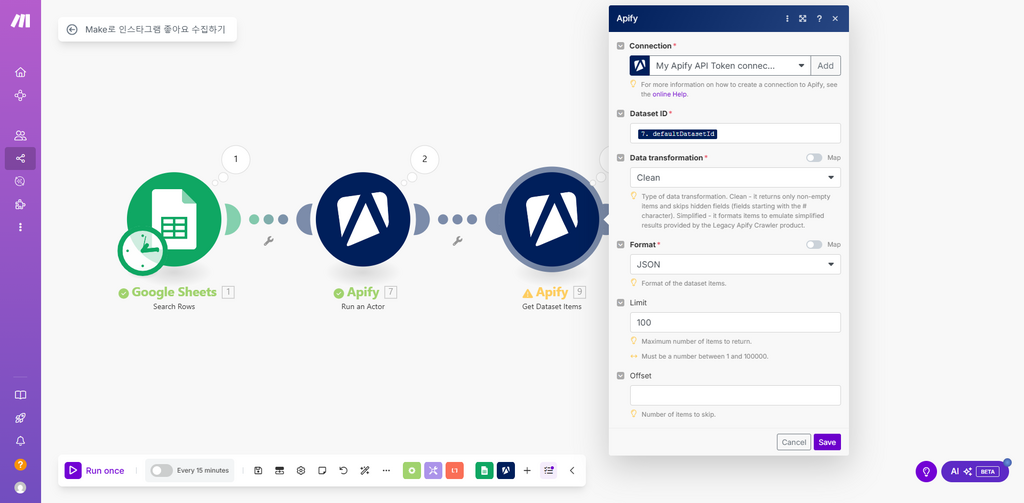The image size is (1024, 503).
Task: Toggle the Connection field checkbox
Action: (x=620, y=46)
